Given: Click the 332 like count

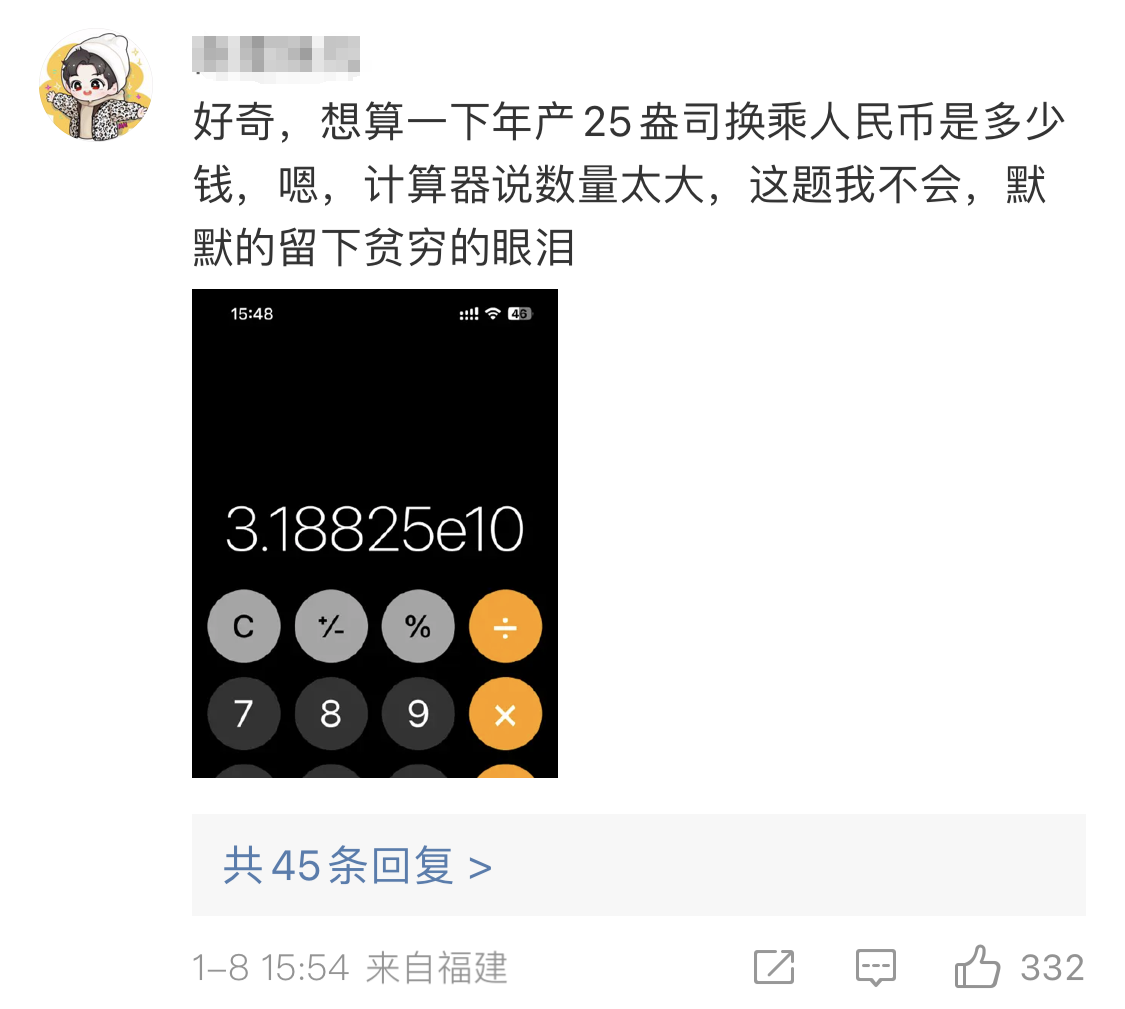Looking at the screenshot, I should coord(1052,967).
